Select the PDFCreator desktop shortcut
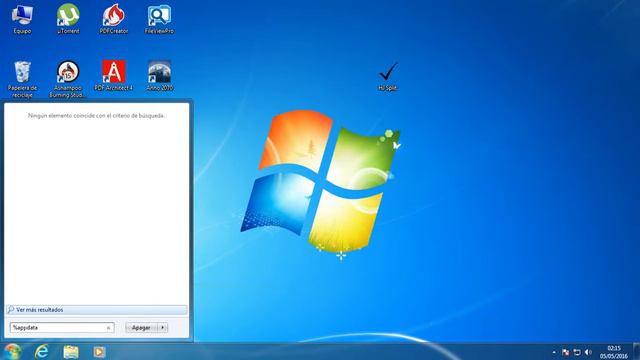This screenshot has width=640, height=360. pyautogui.click(x=113, y=19)
